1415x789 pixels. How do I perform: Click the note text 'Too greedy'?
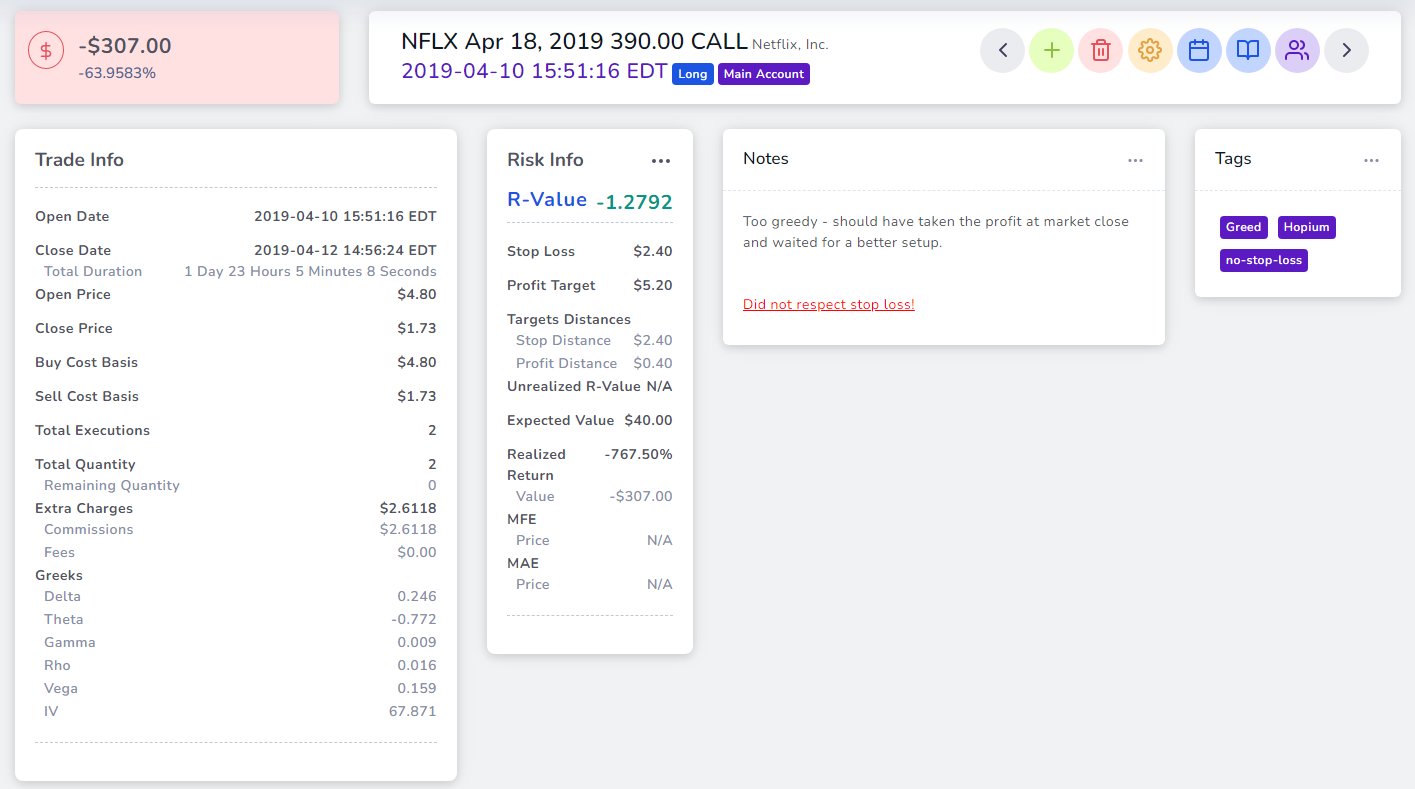[x=780, y=221]
